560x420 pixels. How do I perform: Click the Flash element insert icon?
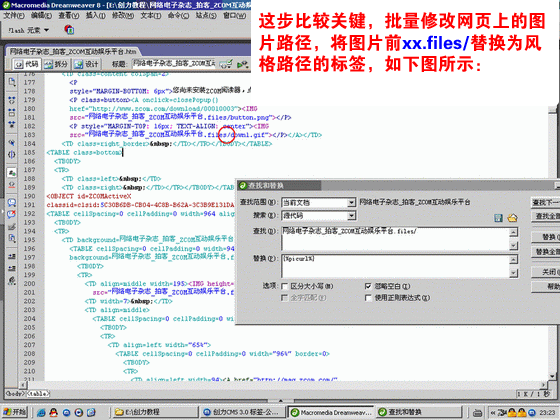coord(69,30)
